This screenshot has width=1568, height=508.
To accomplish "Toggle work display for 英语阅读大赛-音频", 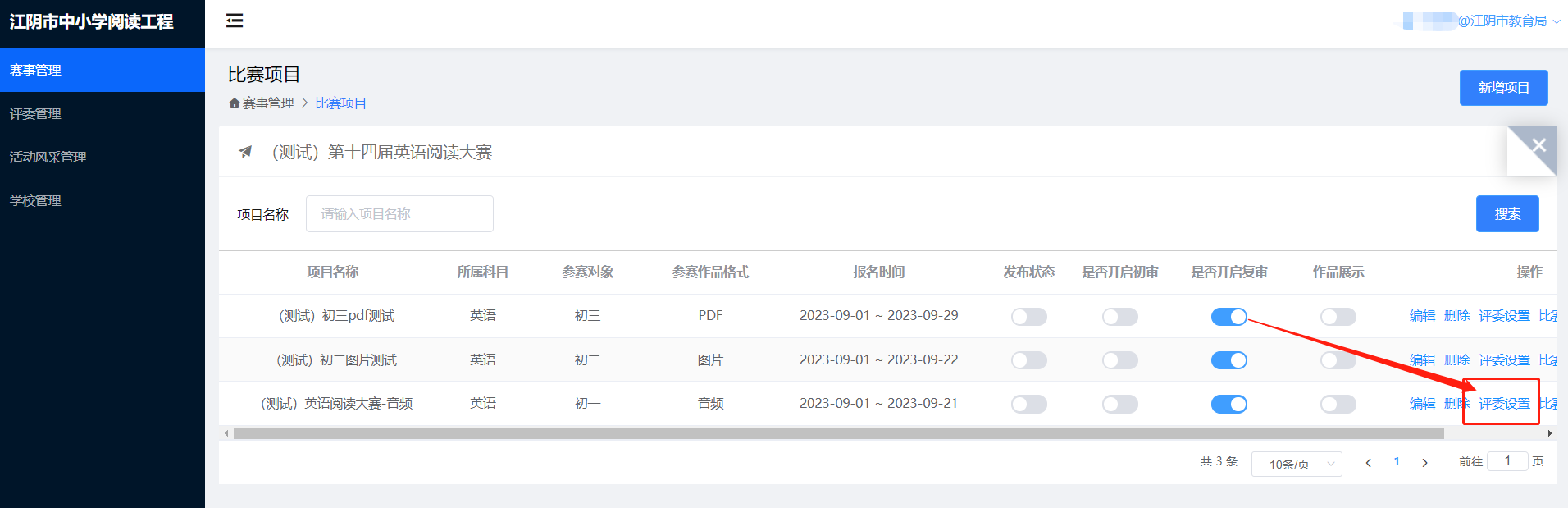I will pos(1338,404).
